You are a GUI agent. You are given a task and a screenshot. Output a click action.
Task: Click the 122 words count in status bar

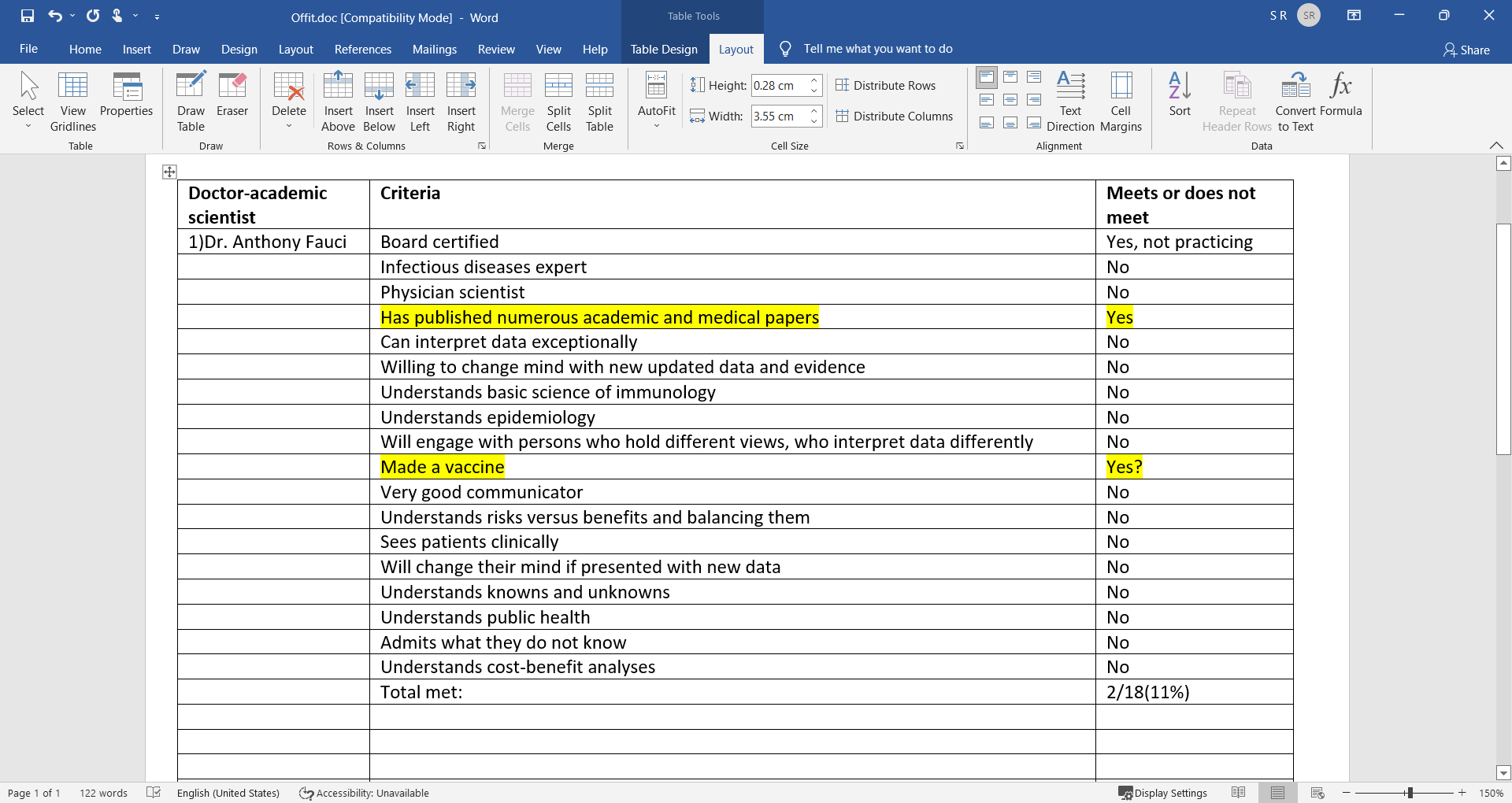coord(103,793)
